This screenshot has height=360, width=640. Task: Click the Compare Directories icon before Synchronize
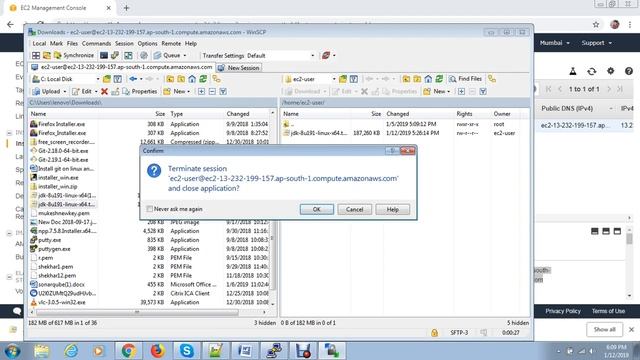tap(47, 55)
